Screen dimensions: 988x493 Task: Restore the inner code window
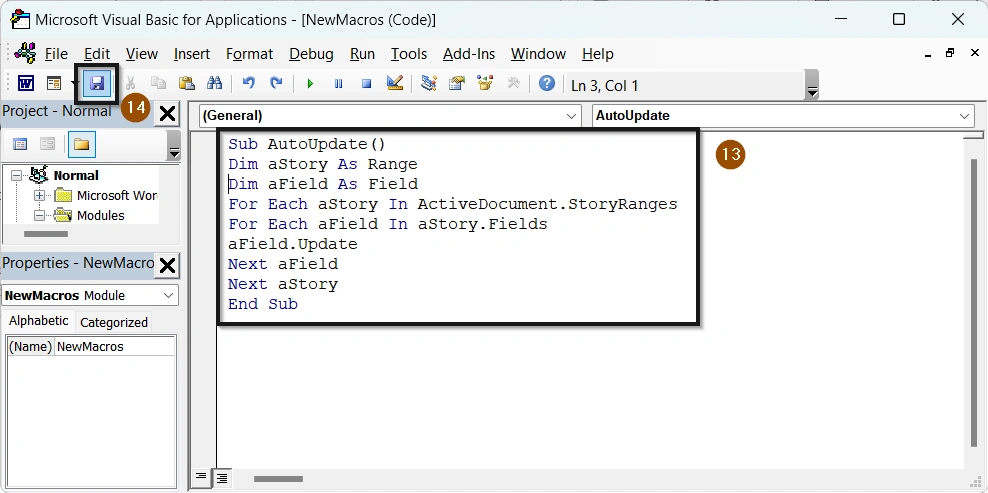(x=950, y=54)
